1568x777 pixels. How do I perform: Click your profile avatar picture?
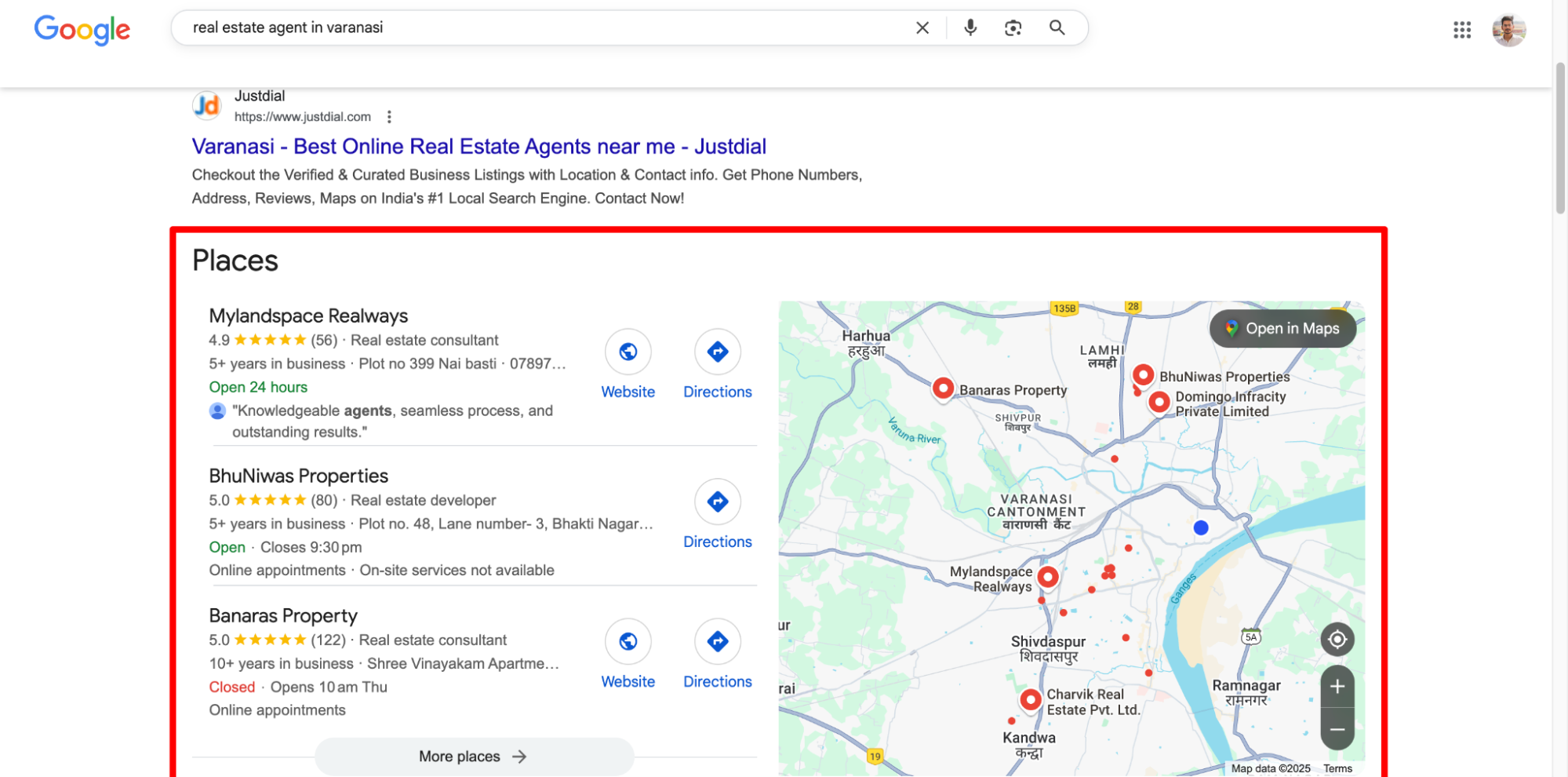pyautogui.click(x=1508, y=30)
